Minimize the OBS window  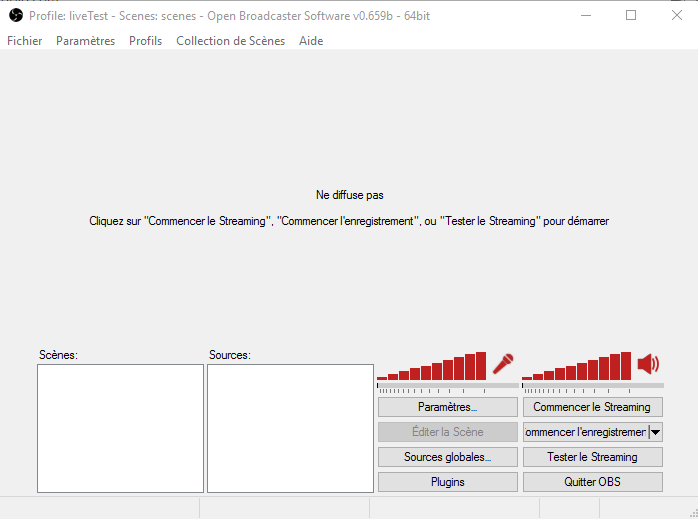[586, 16]
